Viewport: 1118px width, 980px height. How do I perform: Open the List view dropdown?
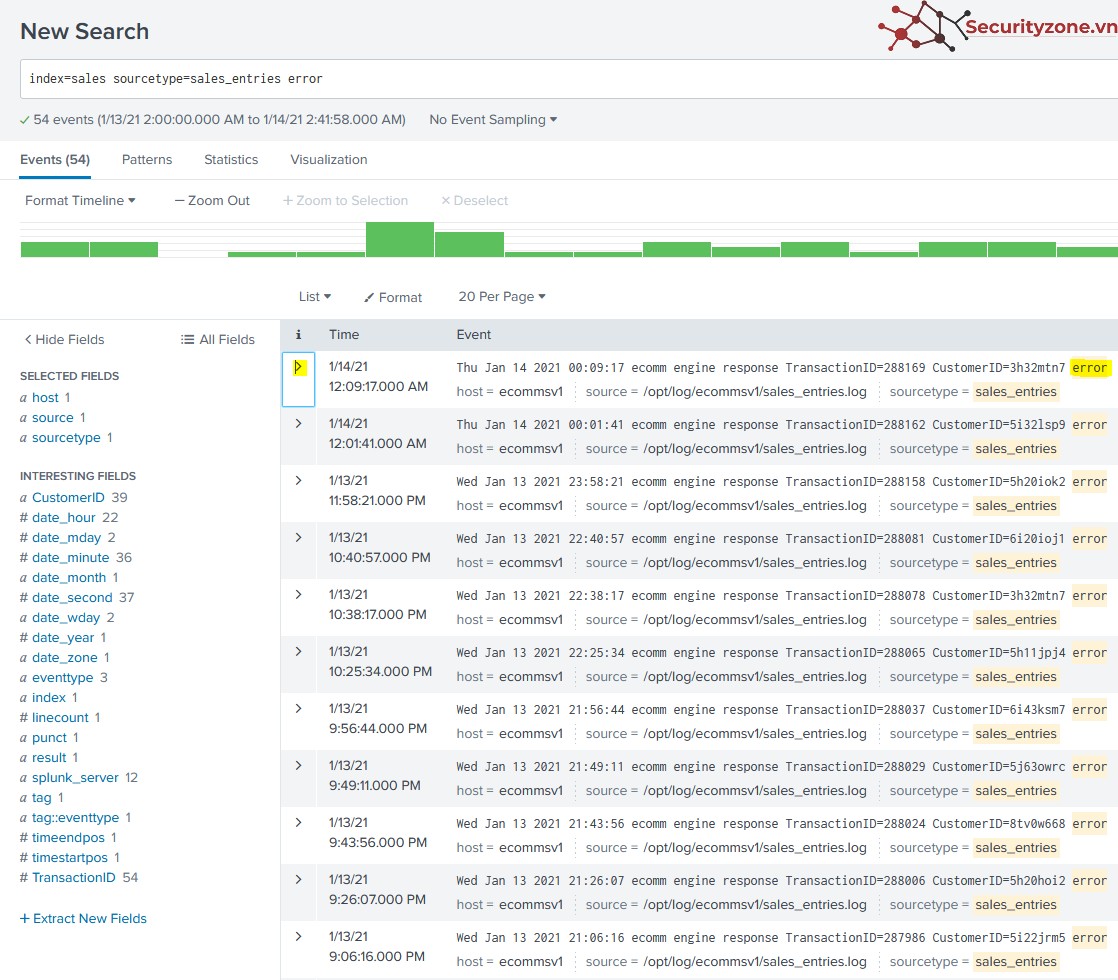[x=314, y=297]
